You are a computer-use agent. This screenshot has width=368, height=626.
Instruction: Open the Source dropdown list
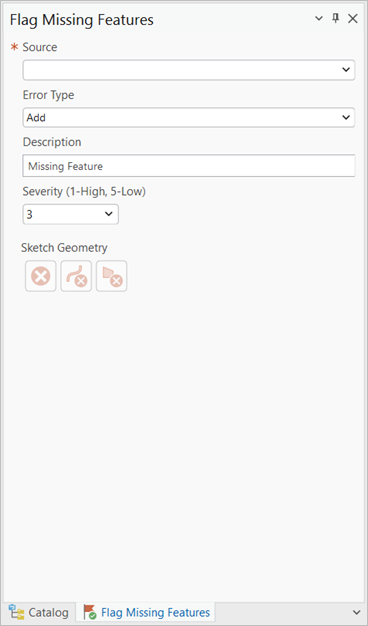click(x=189, y=70)
